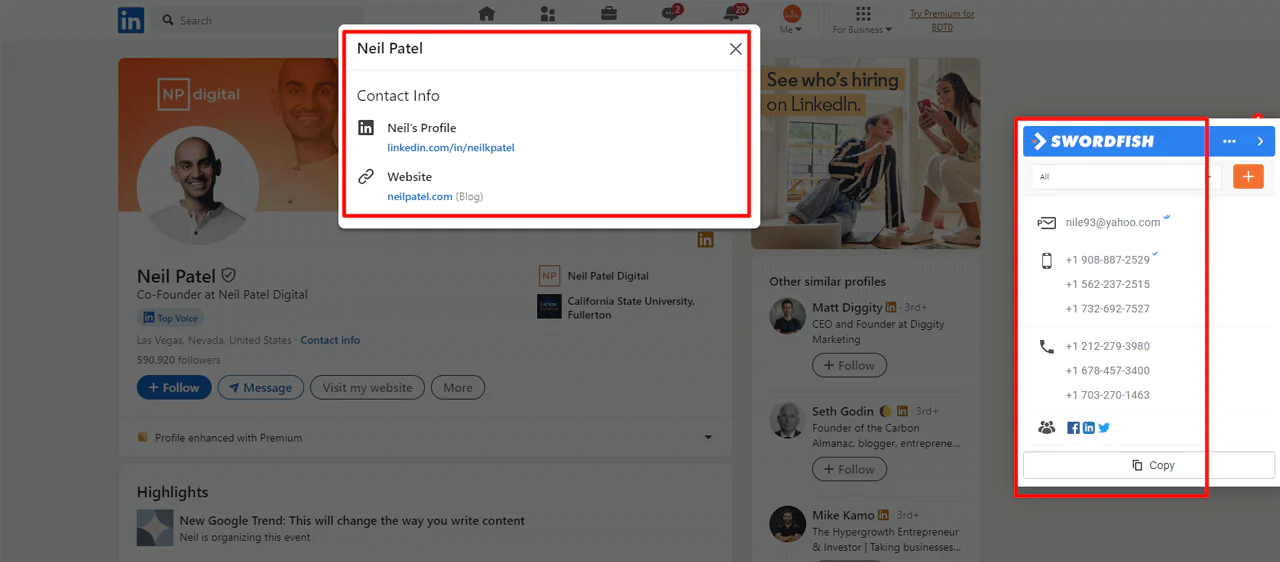This screenshot has height=562, width=1280.
Task: Select mobile number +1 562-237-2515
Action: [x=1107, y=285]
